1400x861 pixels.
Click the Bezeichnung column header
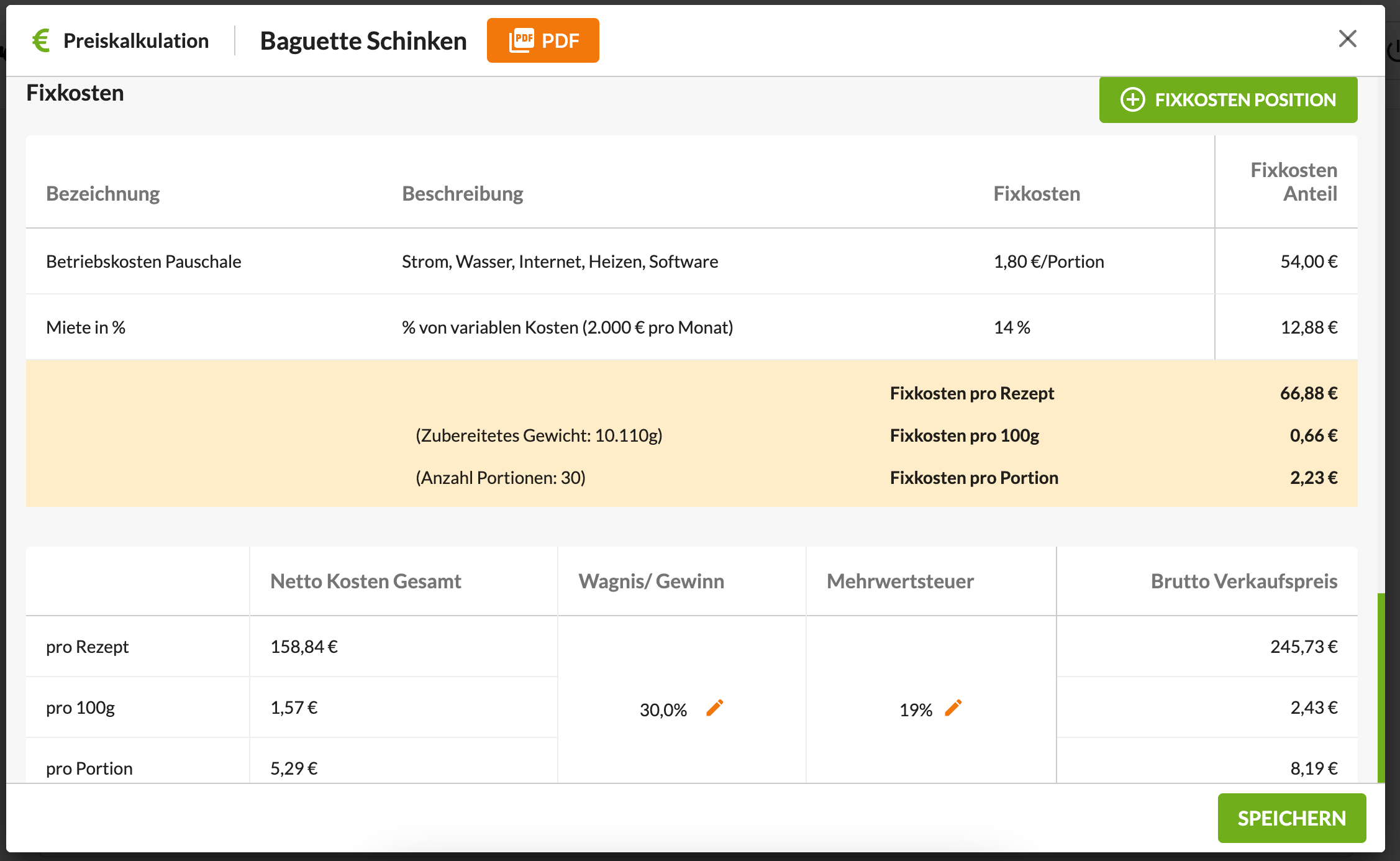tap(102, 193)
